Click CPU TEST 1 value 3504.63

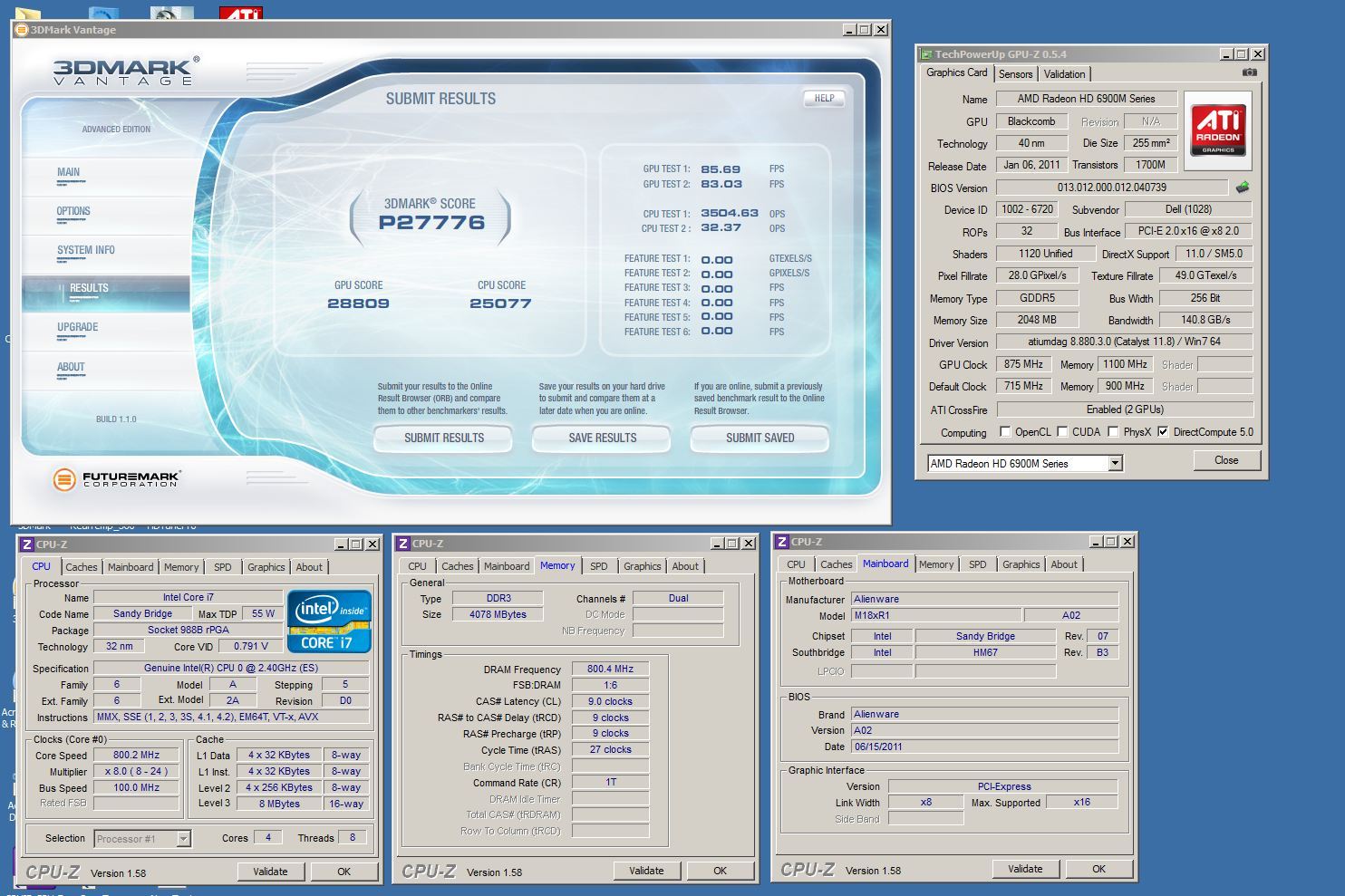[730, 214]
